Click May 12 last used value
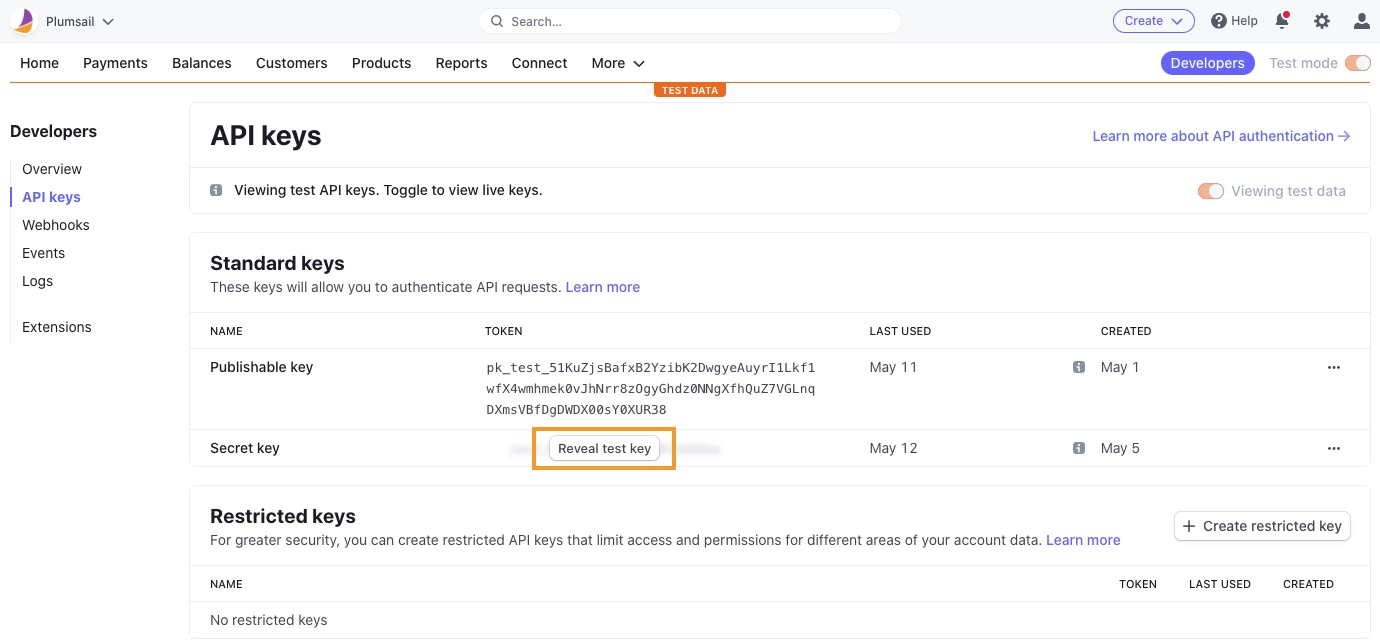The image size is (1380, 643). 893,448
